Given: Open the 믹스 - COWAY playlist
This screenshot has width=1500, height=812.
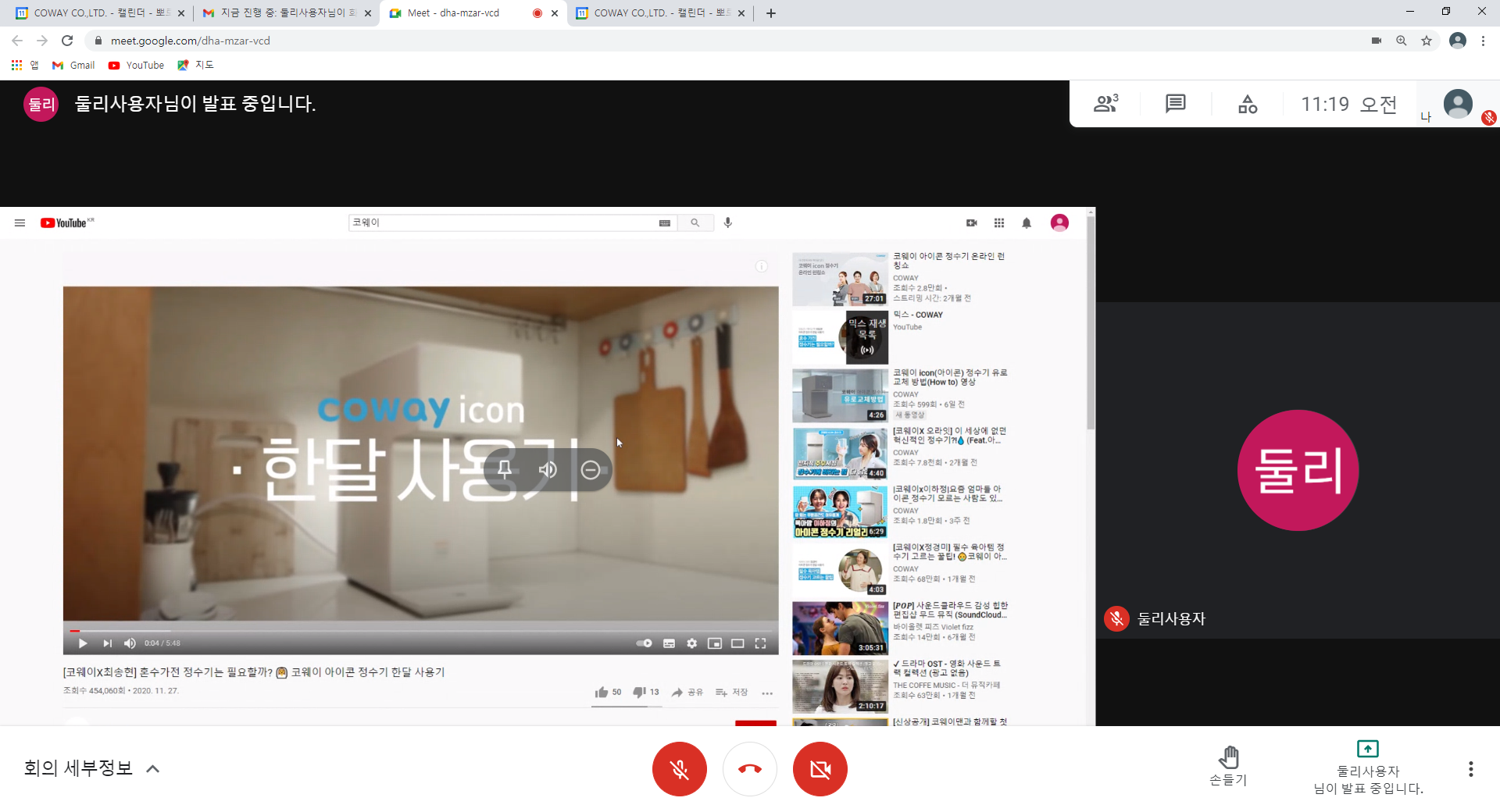Looking at the screenshot, I should [x=900, y=337].
